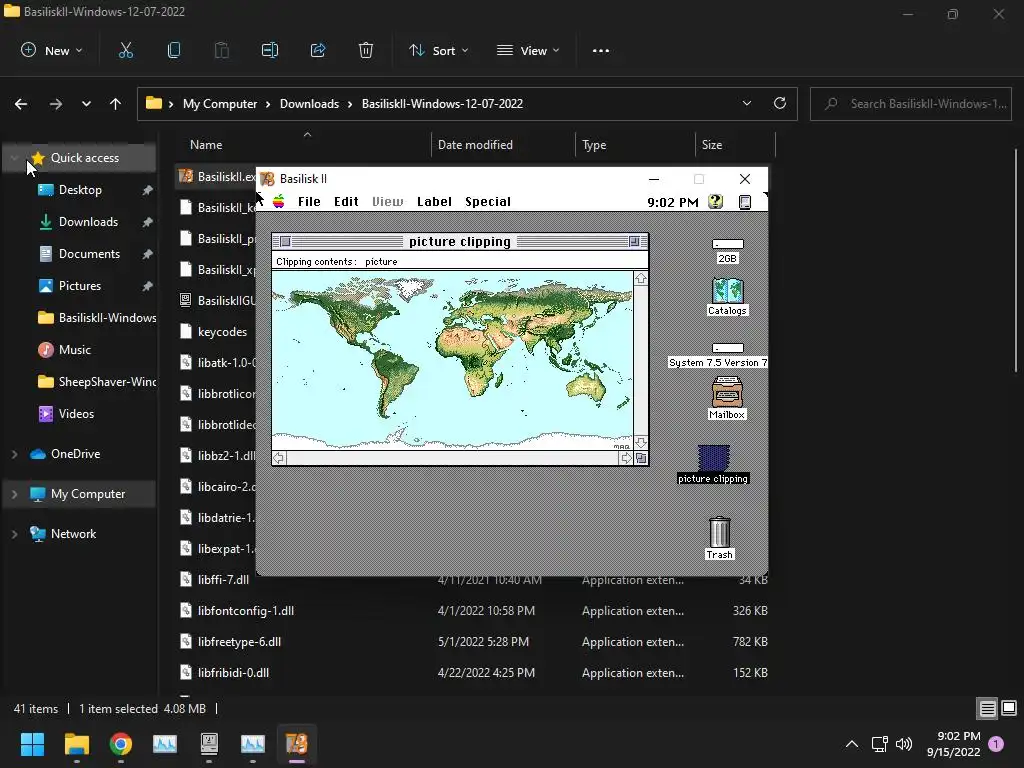Open the Edit menu in Basilisk II
This screenshot has width=1024, height=768.
346,202
